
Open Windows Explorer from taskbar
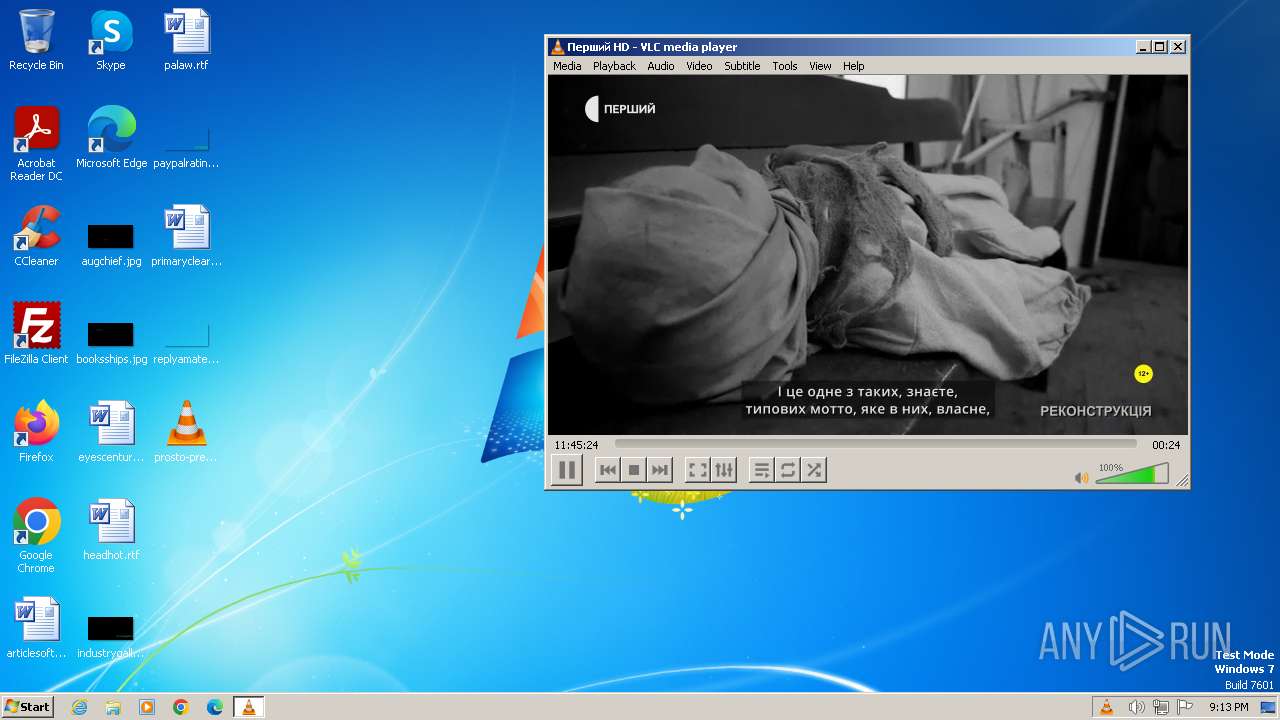pos(113,707)
